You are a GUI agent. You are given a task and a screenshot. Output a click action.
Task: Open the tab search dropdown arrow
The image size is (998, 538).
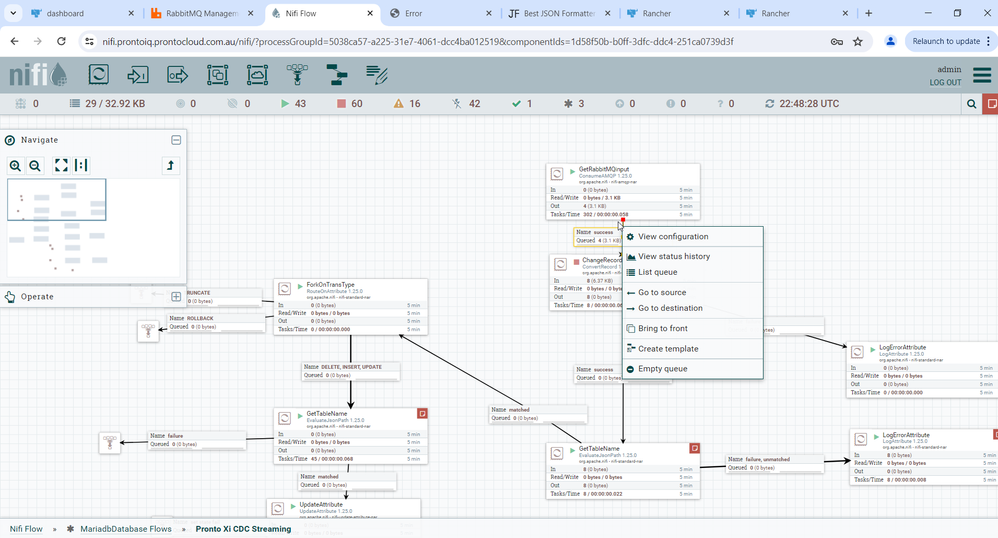tap(13, 13)
